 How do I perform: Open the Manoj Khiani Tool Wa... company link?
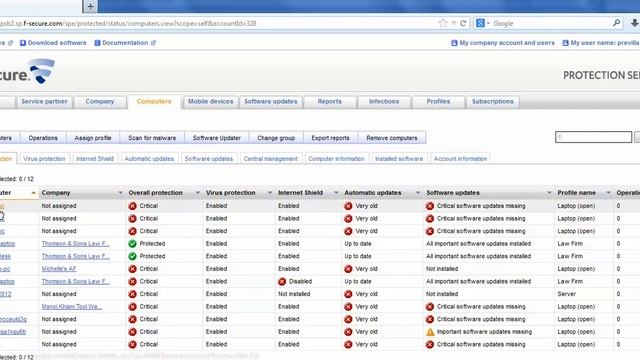[x=71, y=307]
